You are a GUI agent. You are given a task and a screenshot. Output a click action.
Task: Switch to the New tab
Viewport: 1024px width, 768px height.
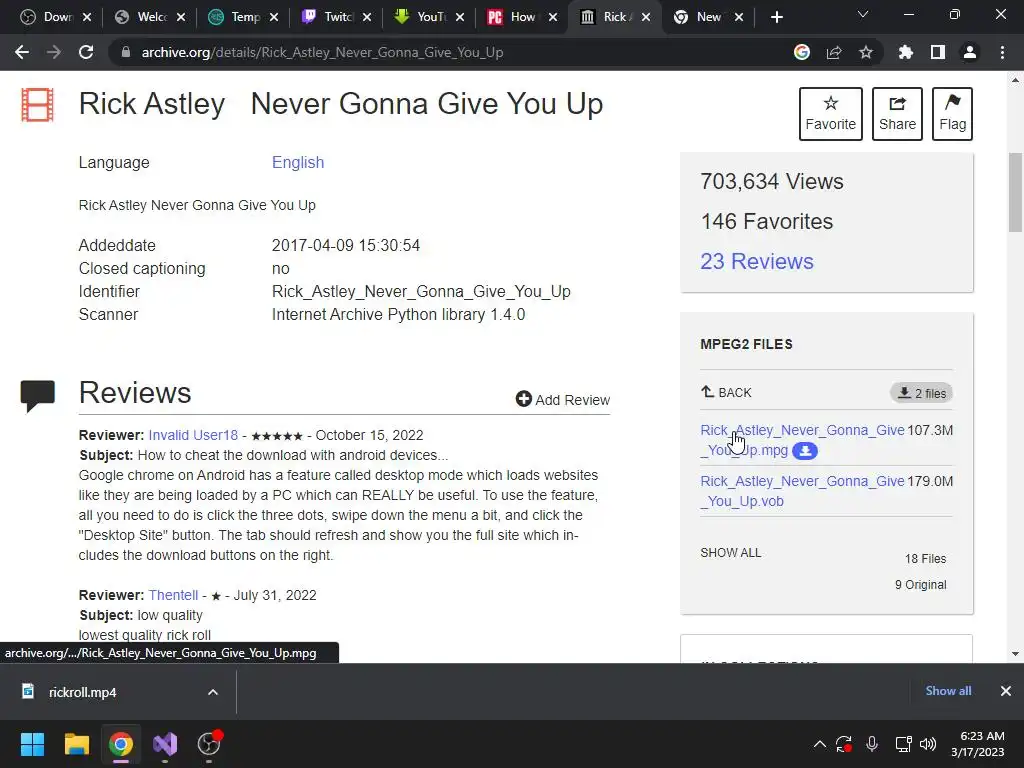708,17
